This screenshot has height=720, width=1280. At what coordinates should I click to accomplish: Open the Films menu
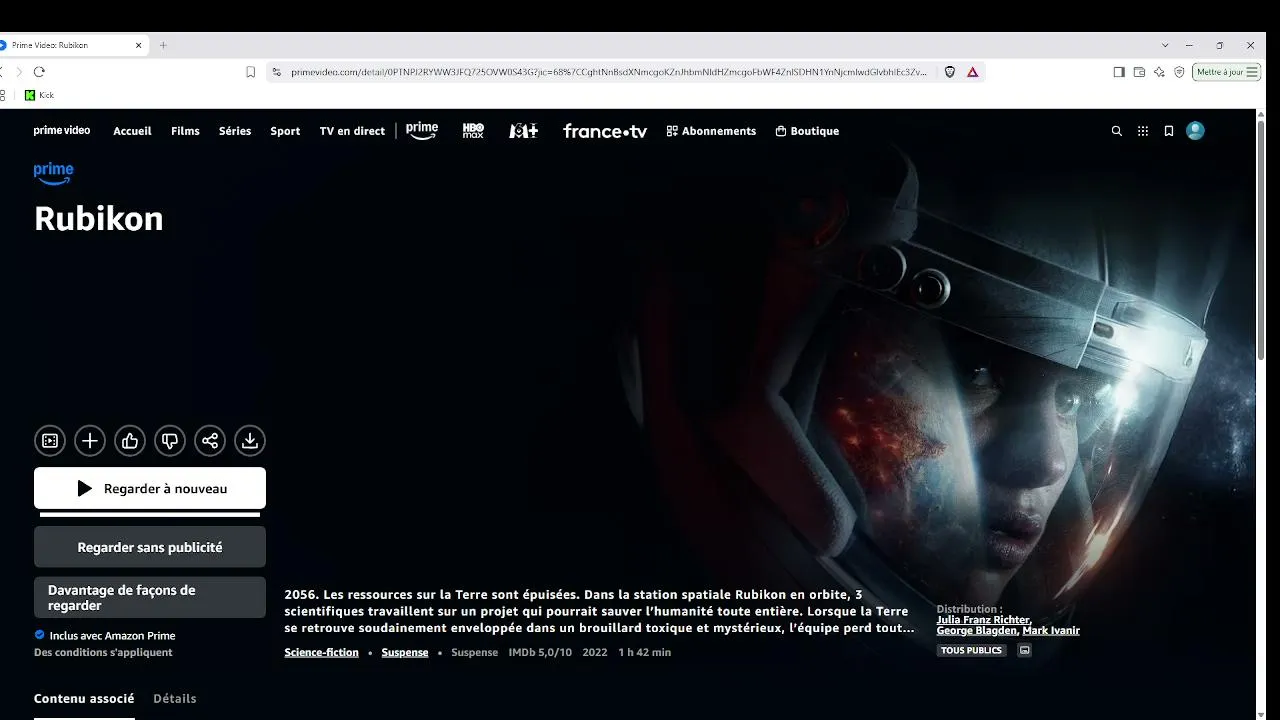[185, 131]
